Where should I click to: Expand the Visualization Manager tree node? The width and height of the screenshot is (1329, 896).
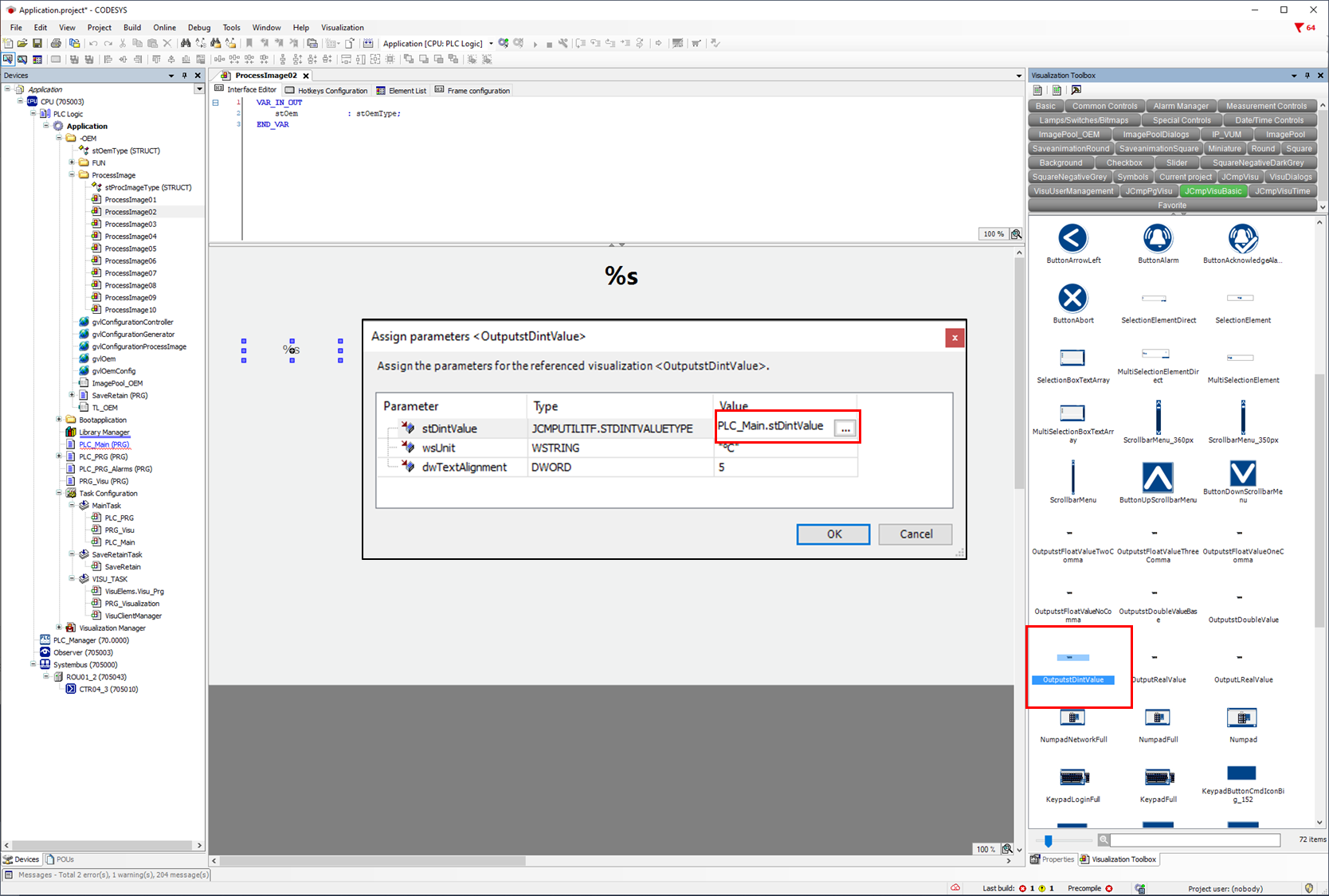coord(59,628)
